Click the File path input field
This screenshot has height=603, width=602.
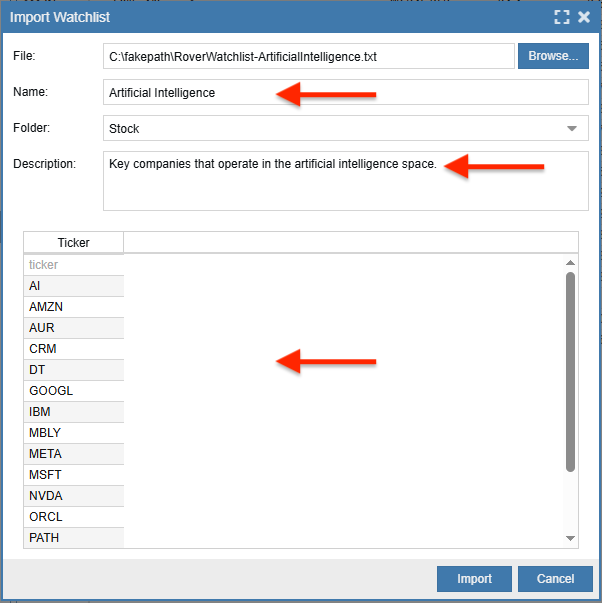[x=309, y=56]
